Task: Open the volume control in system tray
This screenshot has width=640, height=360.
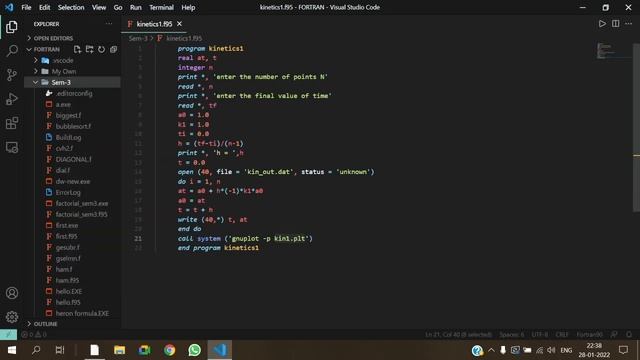Action: pyautogui.click(x=551, y=350)
